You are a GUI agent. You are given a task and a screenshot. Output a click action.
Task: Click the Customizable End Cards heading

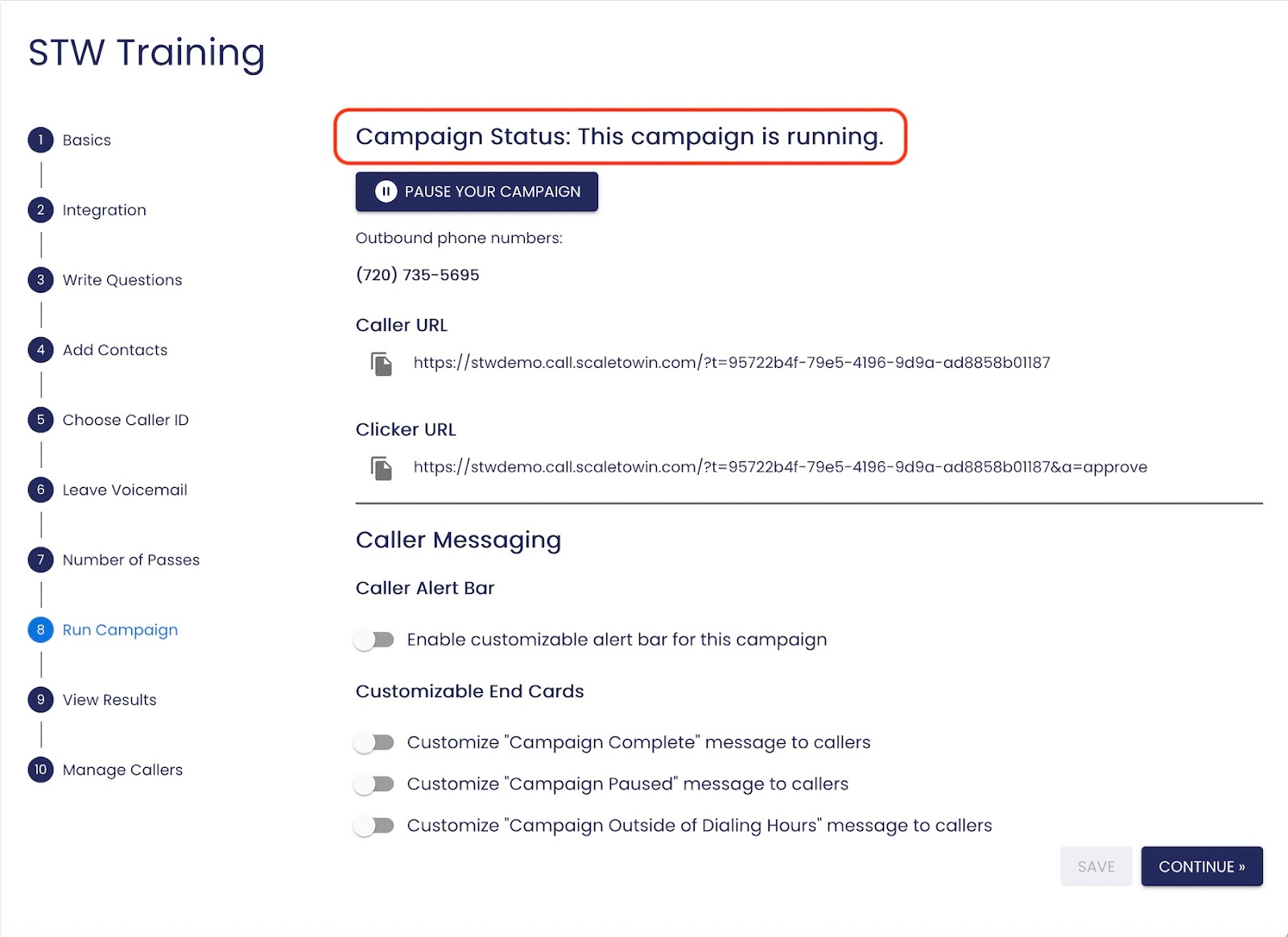470,691
